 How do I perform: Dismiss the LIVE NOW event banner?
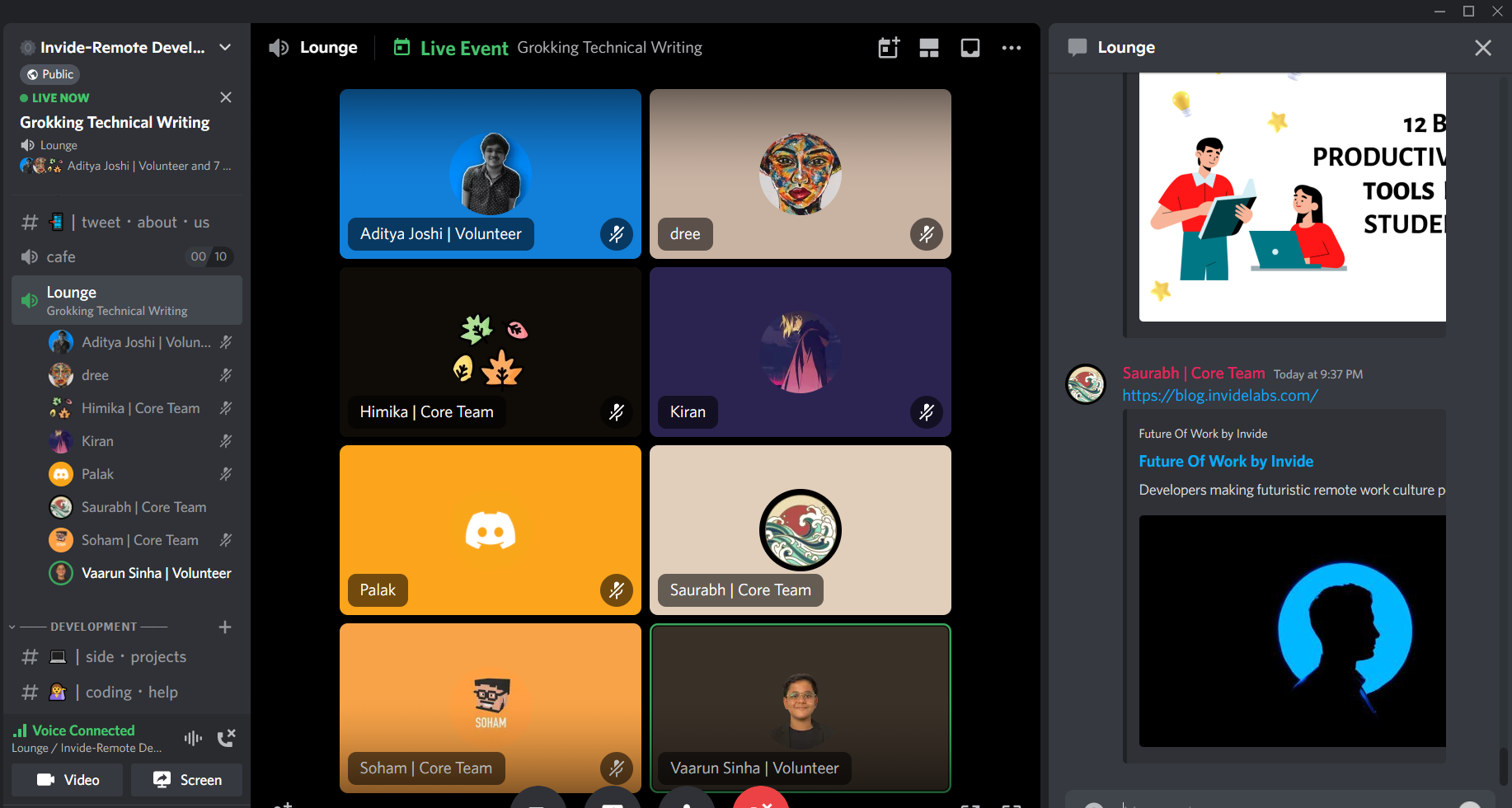click(226, 97)
